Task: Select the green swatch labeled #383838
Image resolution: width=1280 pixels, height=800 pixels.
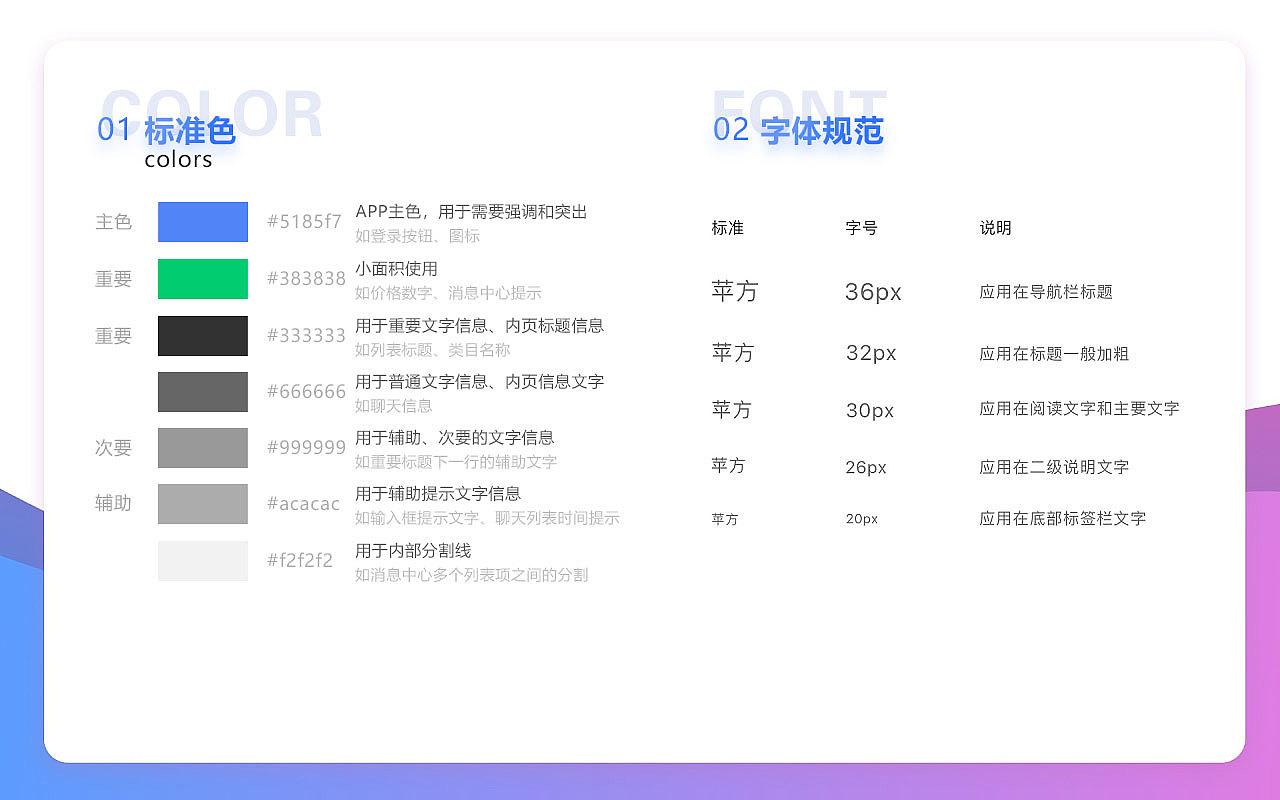Action: (x=203, y=279)
